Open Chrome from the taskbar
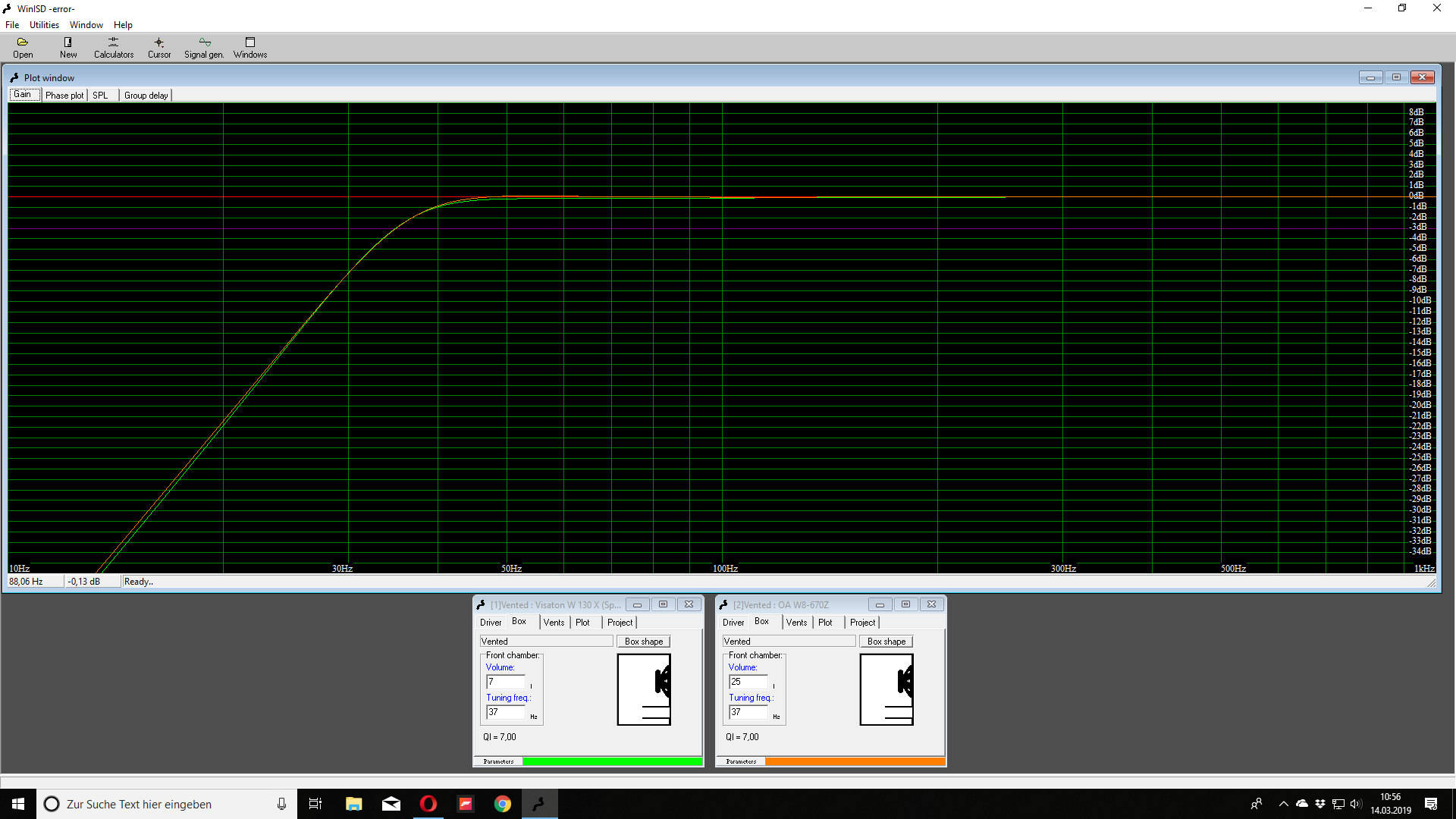Screen dimensions: 1456x819 pos(502,804)
